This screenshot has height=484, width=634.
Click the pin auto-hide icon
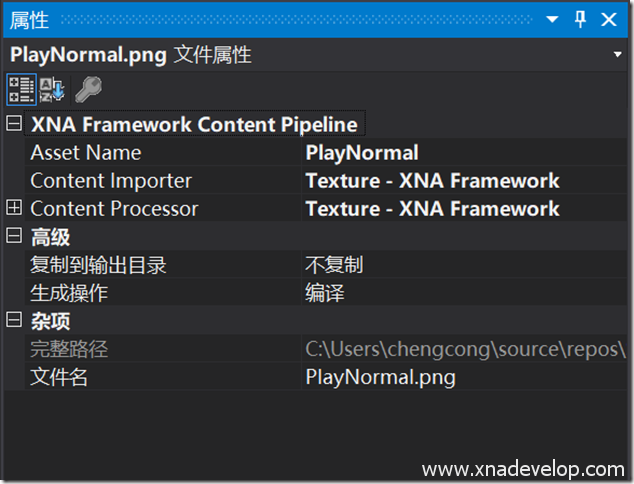click(580, 19)
